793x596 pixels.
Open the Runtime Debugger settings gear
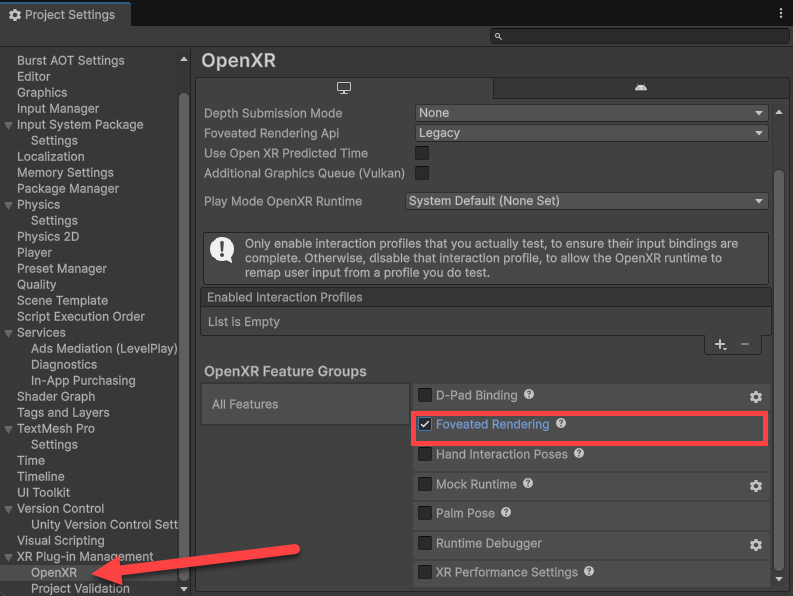coord(756,544)
